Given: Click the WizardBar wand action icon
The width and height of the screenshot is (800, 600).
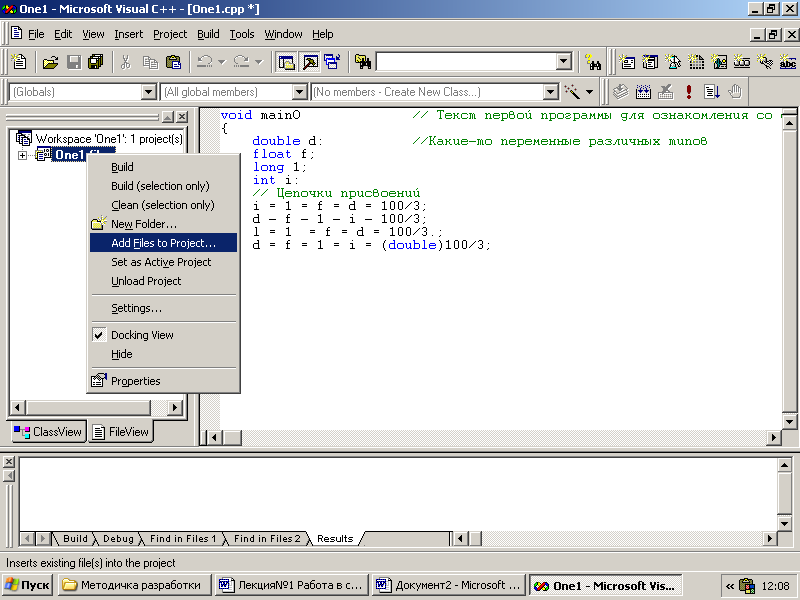Looking at the screenshot, I should tap(572, 92).
